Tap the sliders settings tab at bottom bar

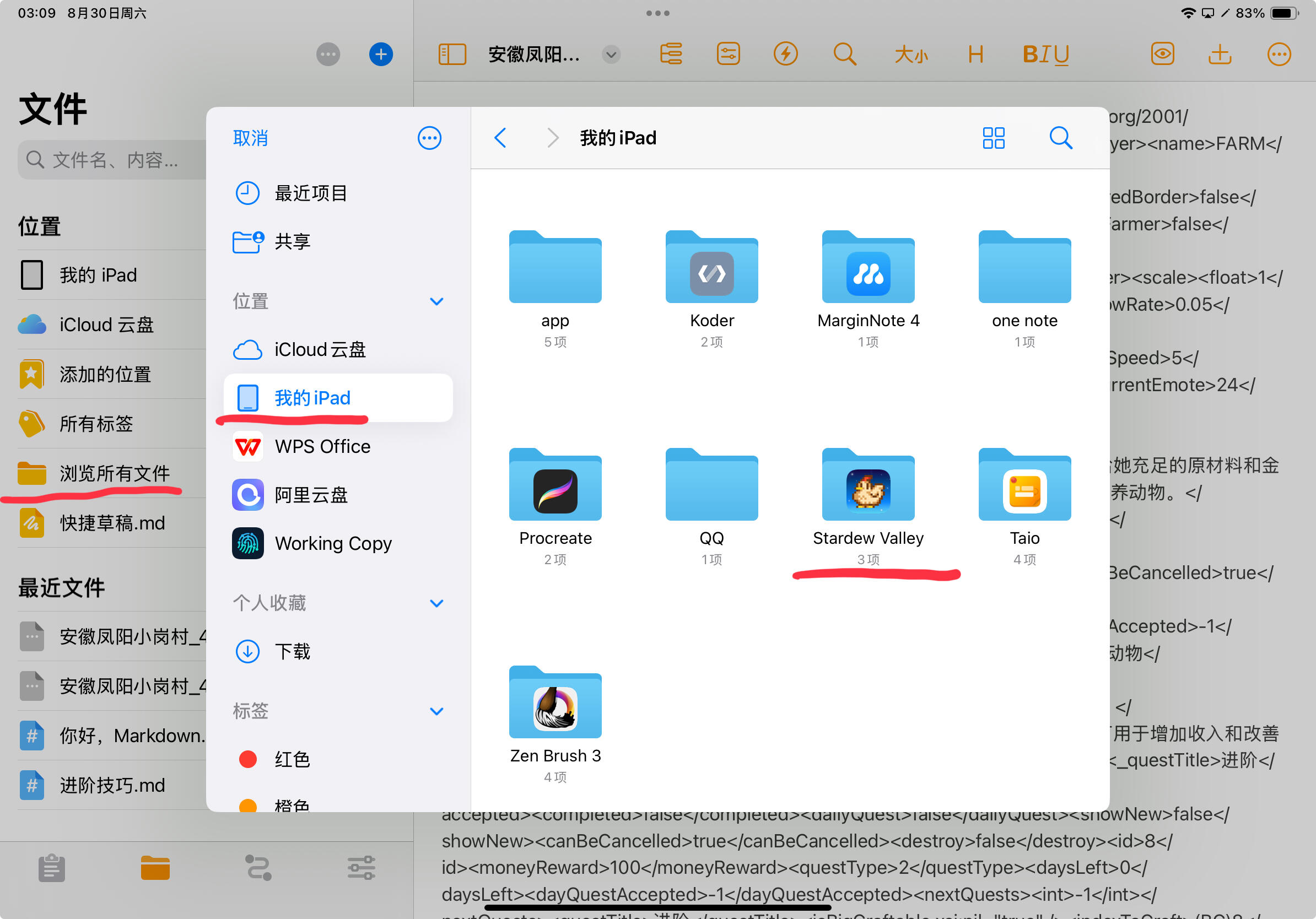point(361,867)
